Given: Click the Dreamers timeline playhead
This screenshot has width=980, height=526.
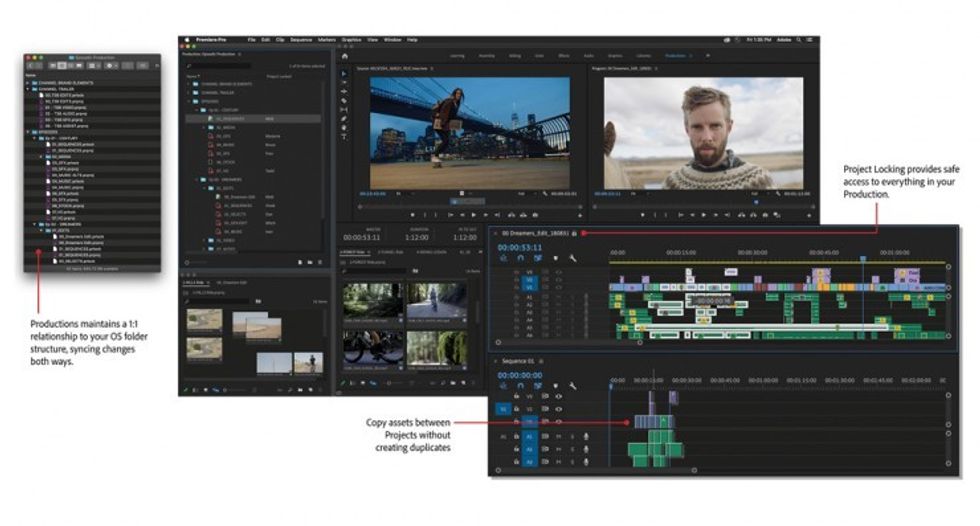Looking at the screenshot, I should [x=863, y=258].
